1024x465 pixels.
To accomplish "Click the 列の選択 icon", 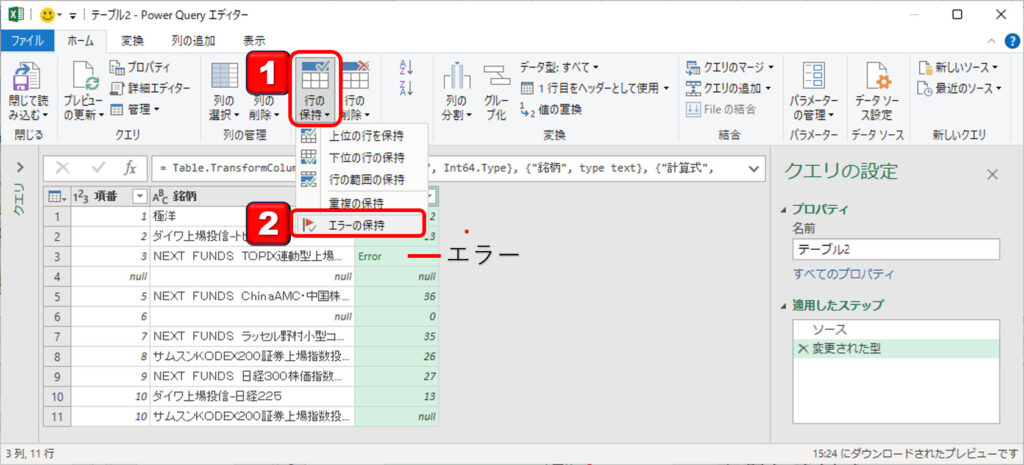I will 225,76.
